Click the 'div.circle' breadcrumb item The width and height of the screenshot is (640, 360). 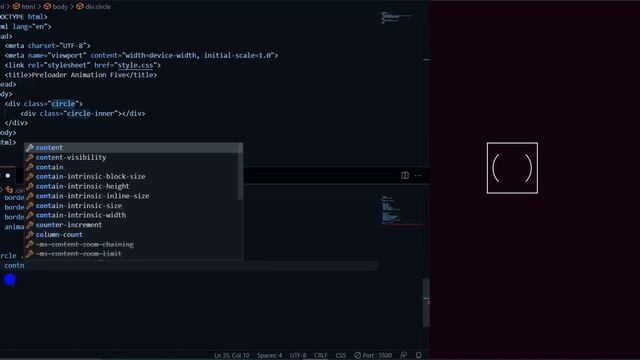(98, 7)
